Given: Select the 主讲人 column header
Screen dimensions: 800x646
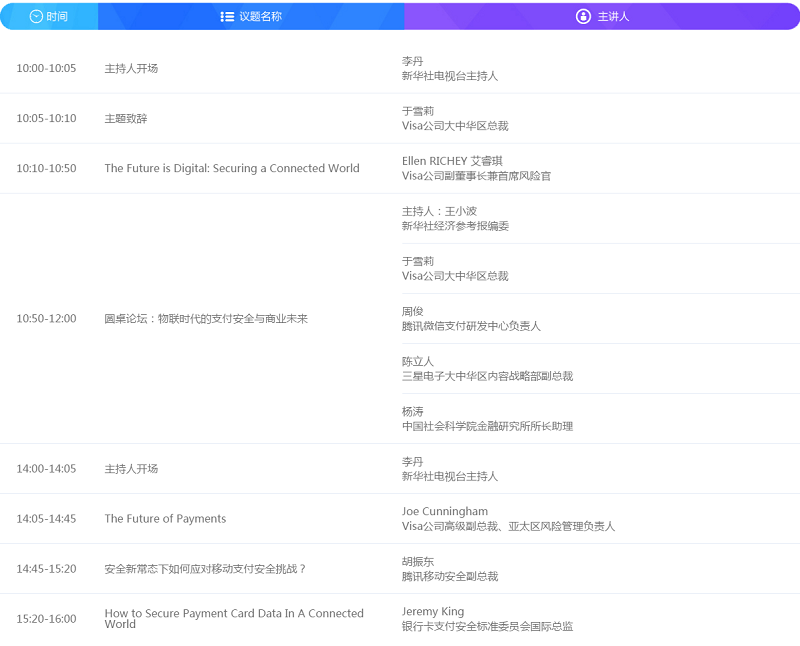Looking at the screenshot, I should click(613, 17).
